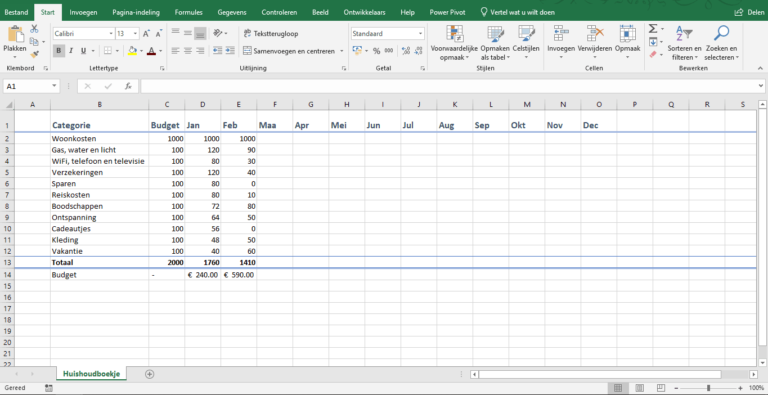The width and height of the screenshot is (768, 395).
Task: Click the AutoSum sigma icon
Action: [x=653, y=29]
